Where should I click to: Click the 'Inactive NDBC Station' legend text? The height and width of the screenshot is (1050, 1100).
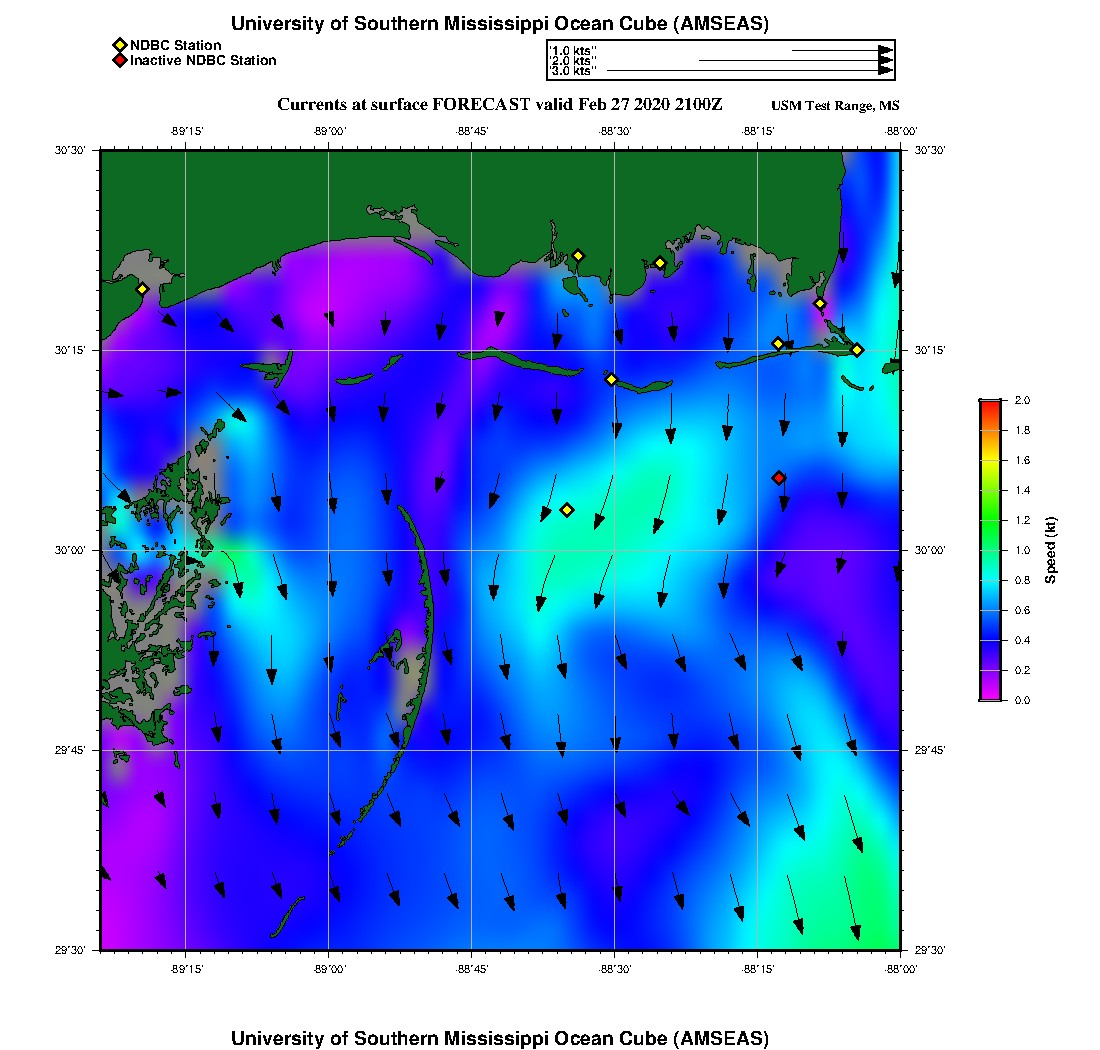click(x=203, y=60)
